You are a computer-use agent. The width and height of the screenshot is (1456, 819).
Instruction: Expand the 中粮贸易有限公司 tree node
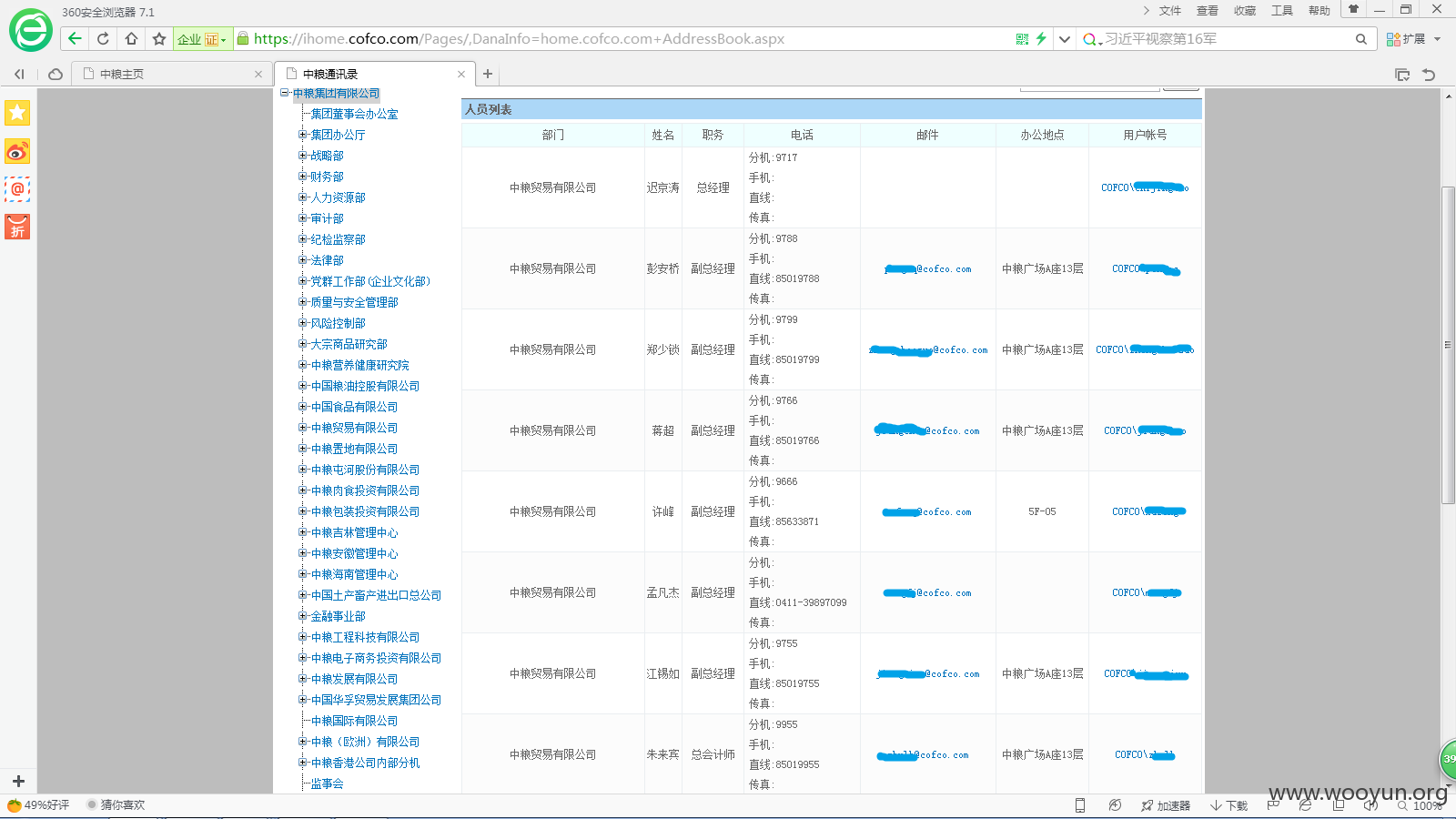click(303, 428)
